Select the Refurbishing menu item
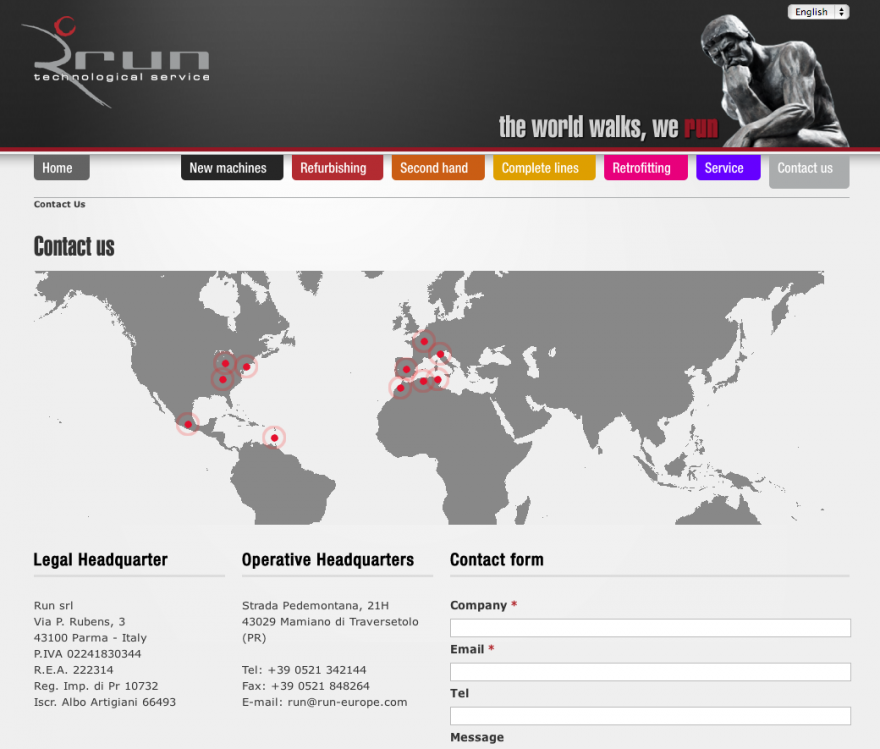 coord(337,168)
